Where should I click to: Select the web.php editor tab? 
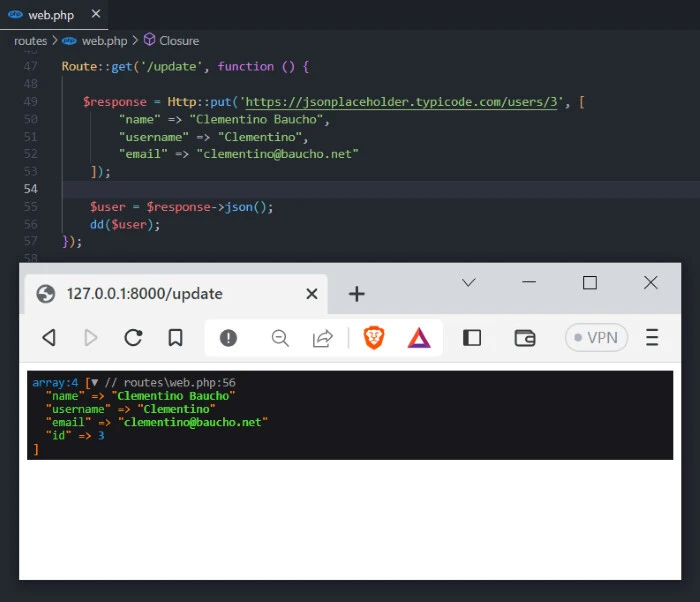(x=50, y=15)
